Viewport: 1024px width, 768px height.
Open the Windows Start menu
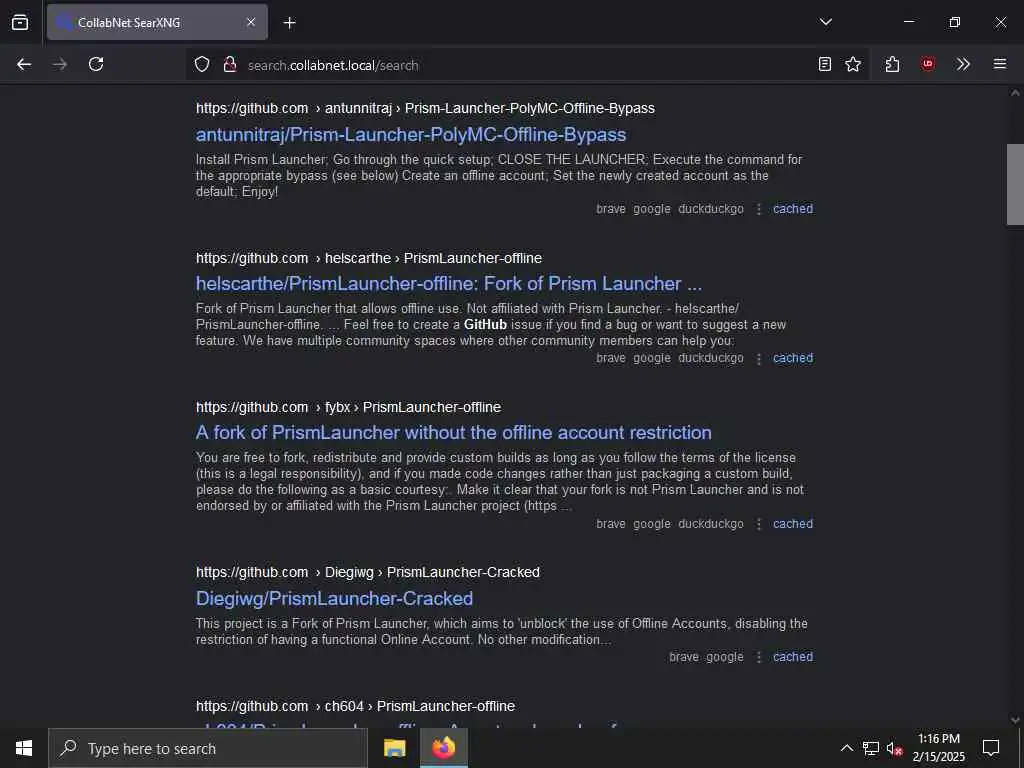24,748
